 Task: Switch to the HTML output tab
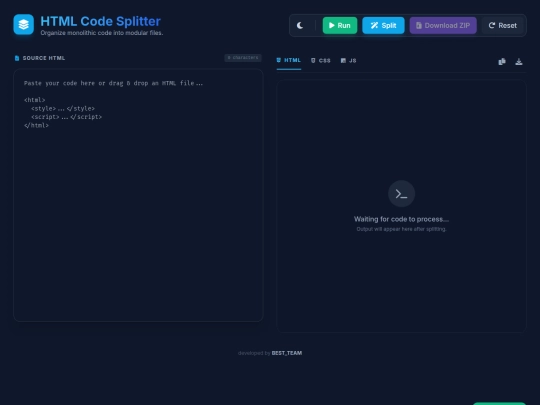tap(289, 61)
